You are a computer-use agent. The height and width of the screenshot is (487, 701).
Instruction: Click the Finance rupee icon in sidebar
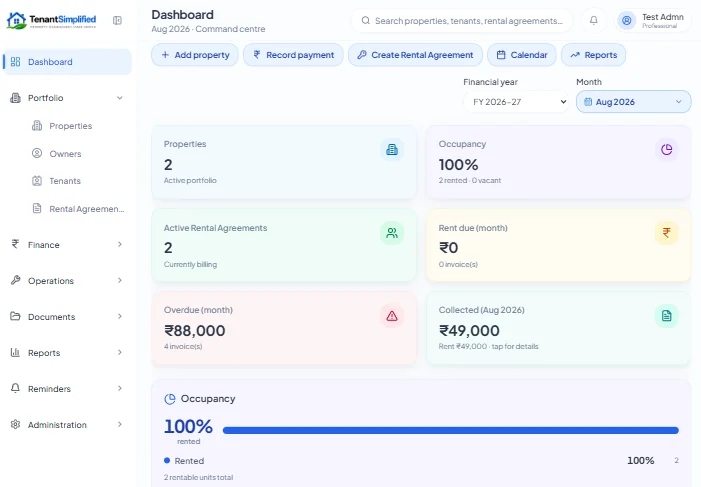15,244
